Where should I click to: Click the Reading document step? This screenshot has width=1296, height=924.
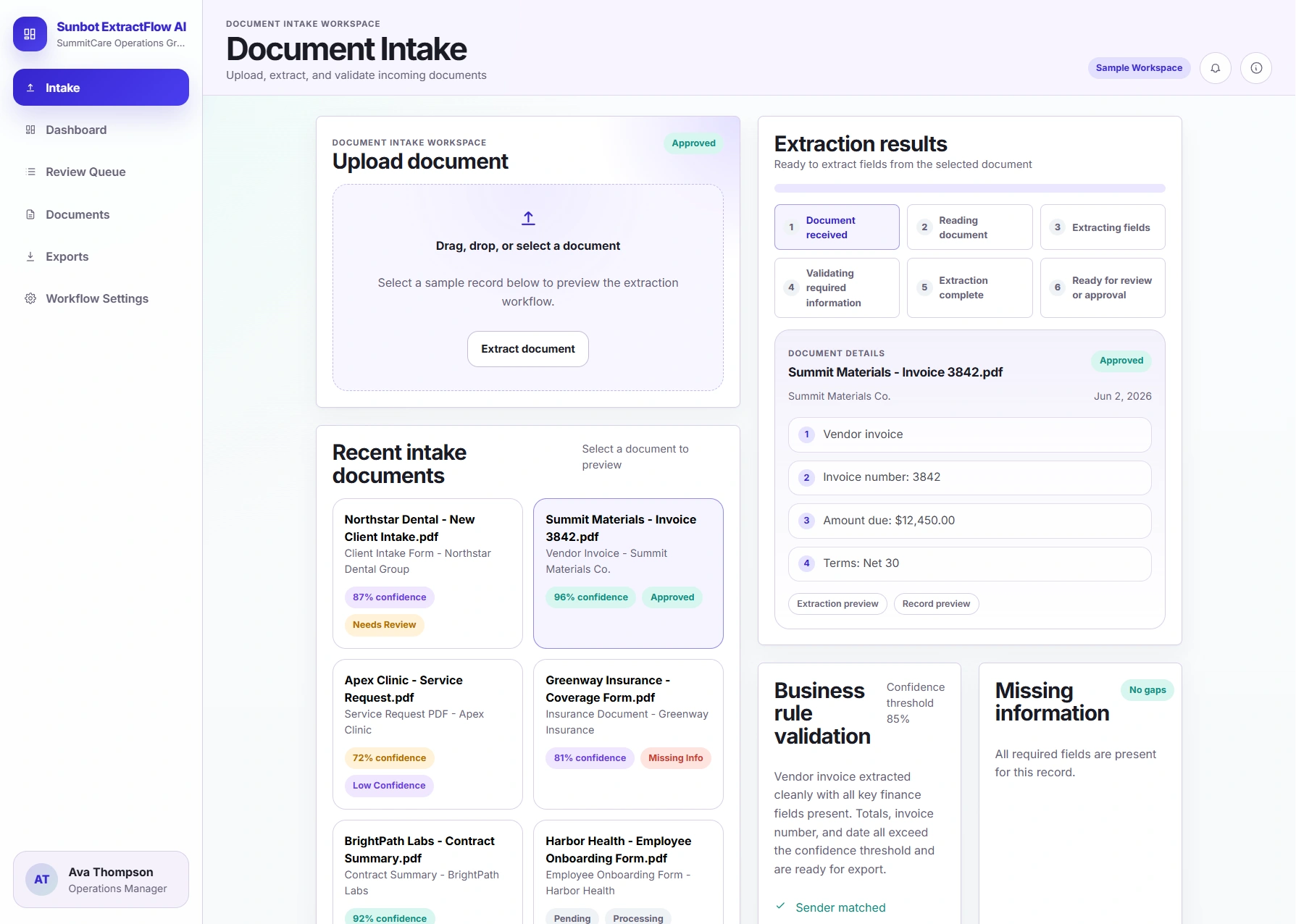point(969,227)
